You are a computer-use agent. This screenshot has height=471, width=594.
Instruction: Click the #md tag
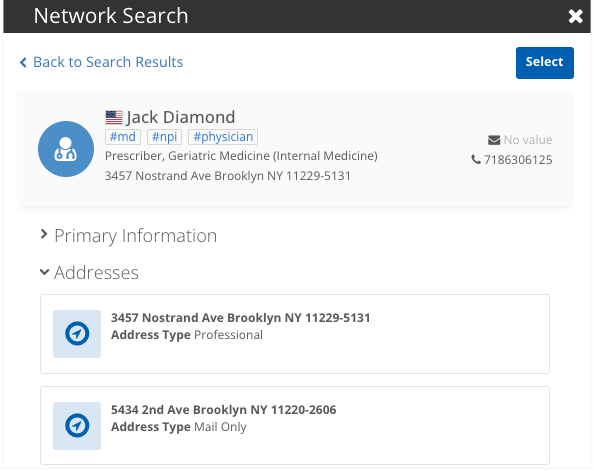coord(123,137)
